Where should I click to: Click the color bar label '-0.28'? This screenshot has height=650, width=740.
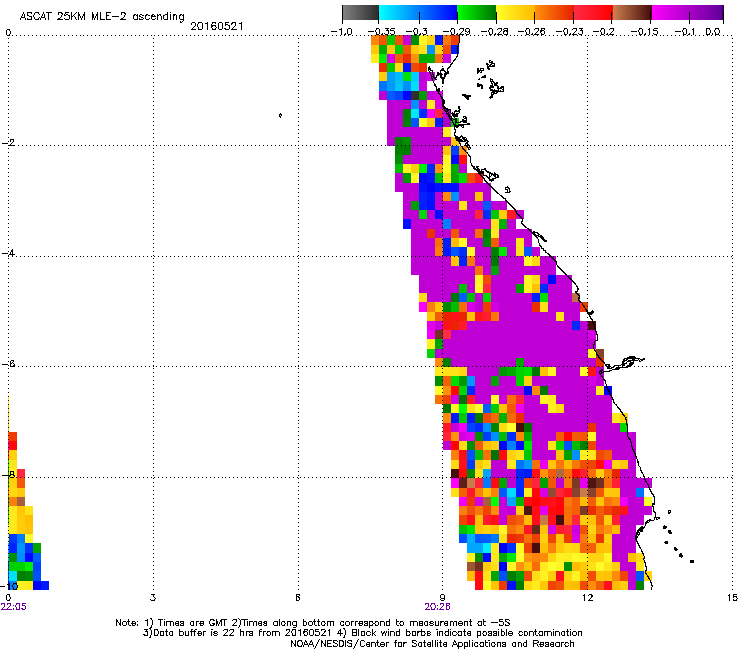click(x=494, y=32)
